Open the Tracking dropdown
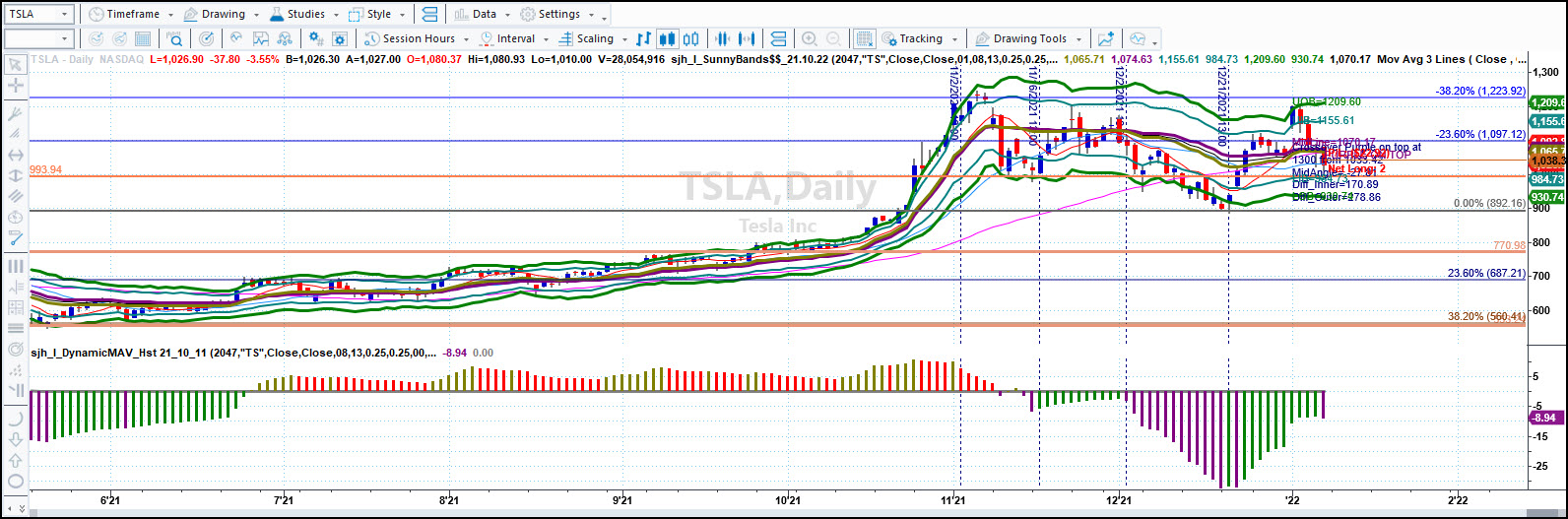Viewport: 1568px width, 519px height. pyautogui.click(x=918, y=38)
